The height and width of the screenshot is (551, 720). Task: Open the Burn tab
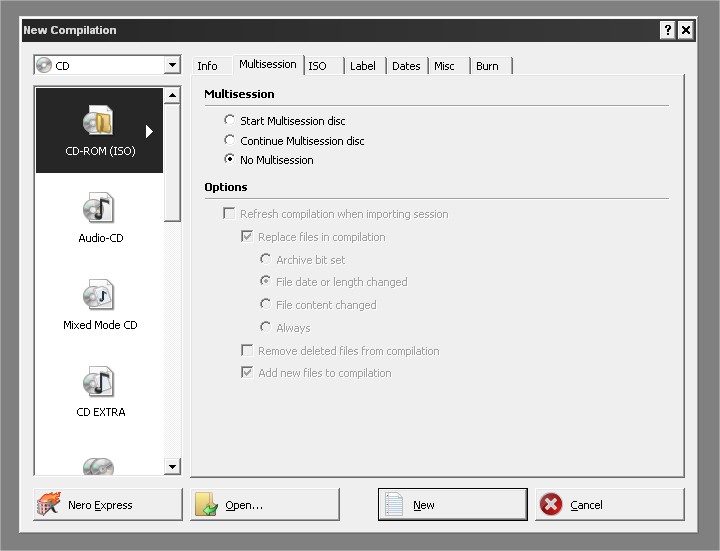coord(487,66)
